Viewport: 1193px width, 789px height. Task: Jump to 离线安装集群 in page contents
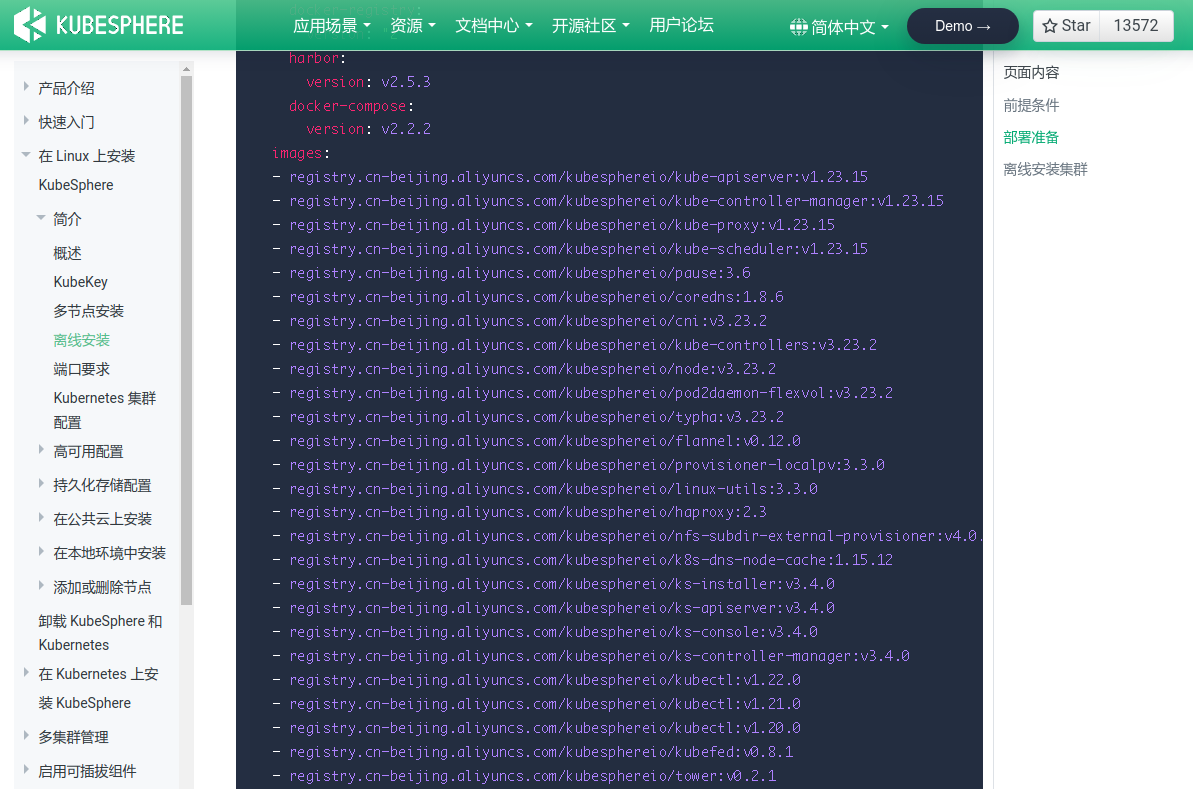click(x=1045, y=169)
